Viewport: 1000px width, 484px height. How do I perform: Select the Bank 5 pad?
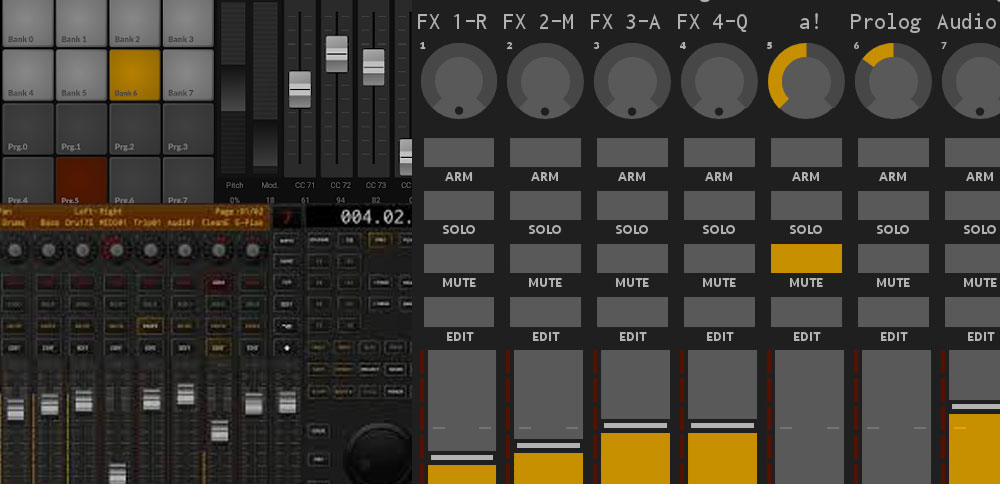pyautogui.click(x=81, y=75)
